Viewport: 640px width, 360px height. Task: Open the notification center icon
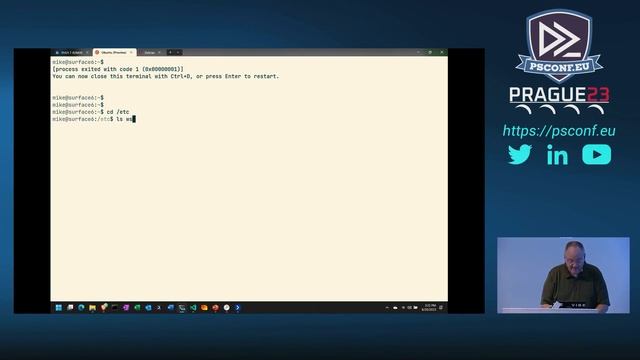(x=441, y=308)
